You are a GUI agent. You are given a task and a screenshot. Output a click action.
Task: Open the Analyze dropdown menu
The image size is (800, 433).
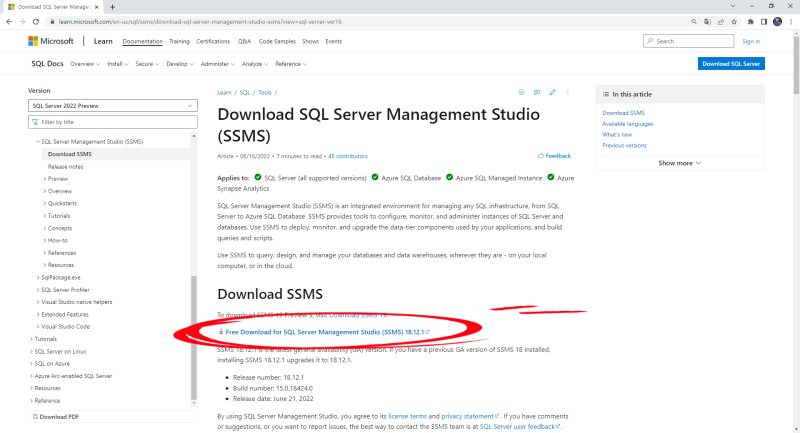click(255, 64)
